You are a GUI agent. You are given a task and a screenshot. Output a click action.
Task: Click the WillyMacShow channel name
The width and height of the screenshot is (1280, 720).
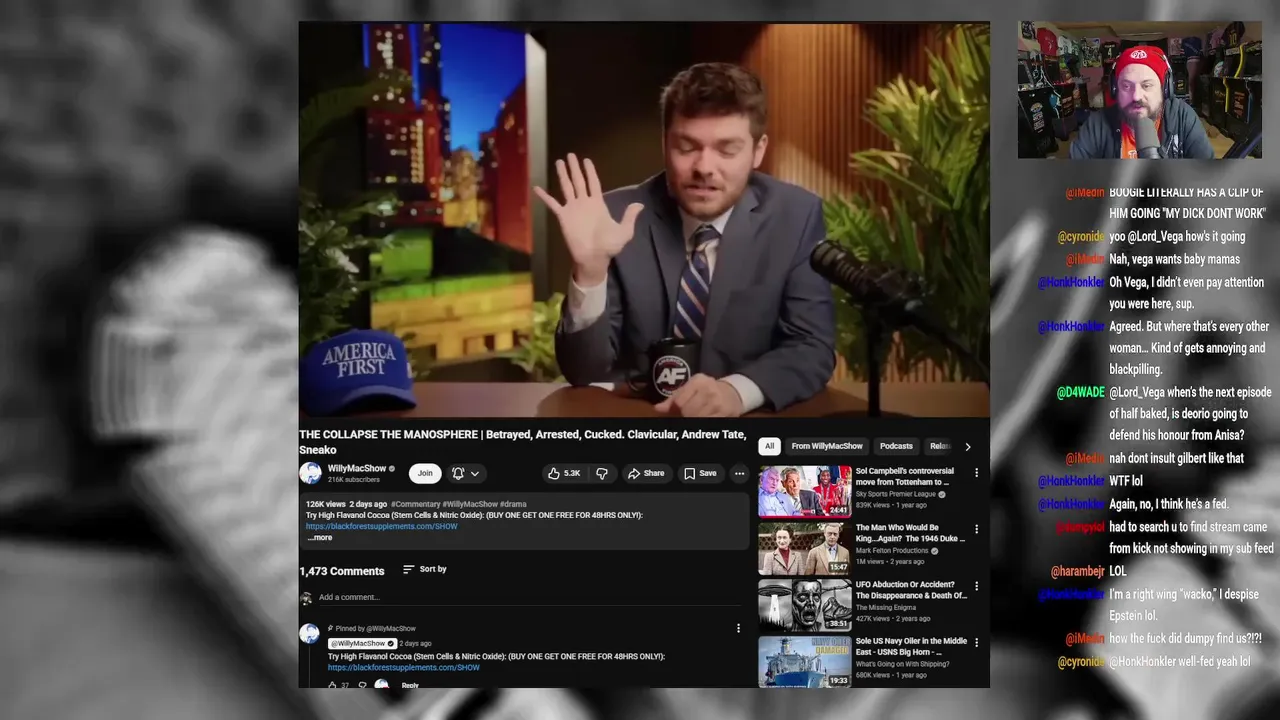coord(357,468)
